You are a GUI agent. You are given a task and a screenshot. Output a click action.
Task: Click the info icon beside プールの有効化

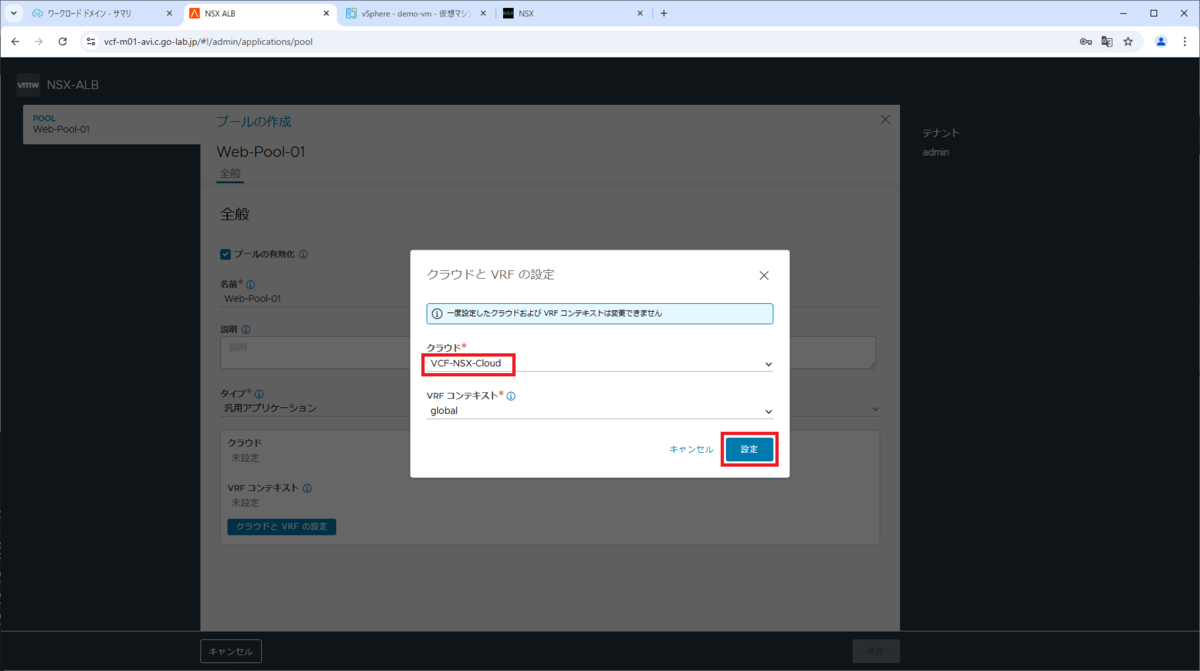[303, 254]
